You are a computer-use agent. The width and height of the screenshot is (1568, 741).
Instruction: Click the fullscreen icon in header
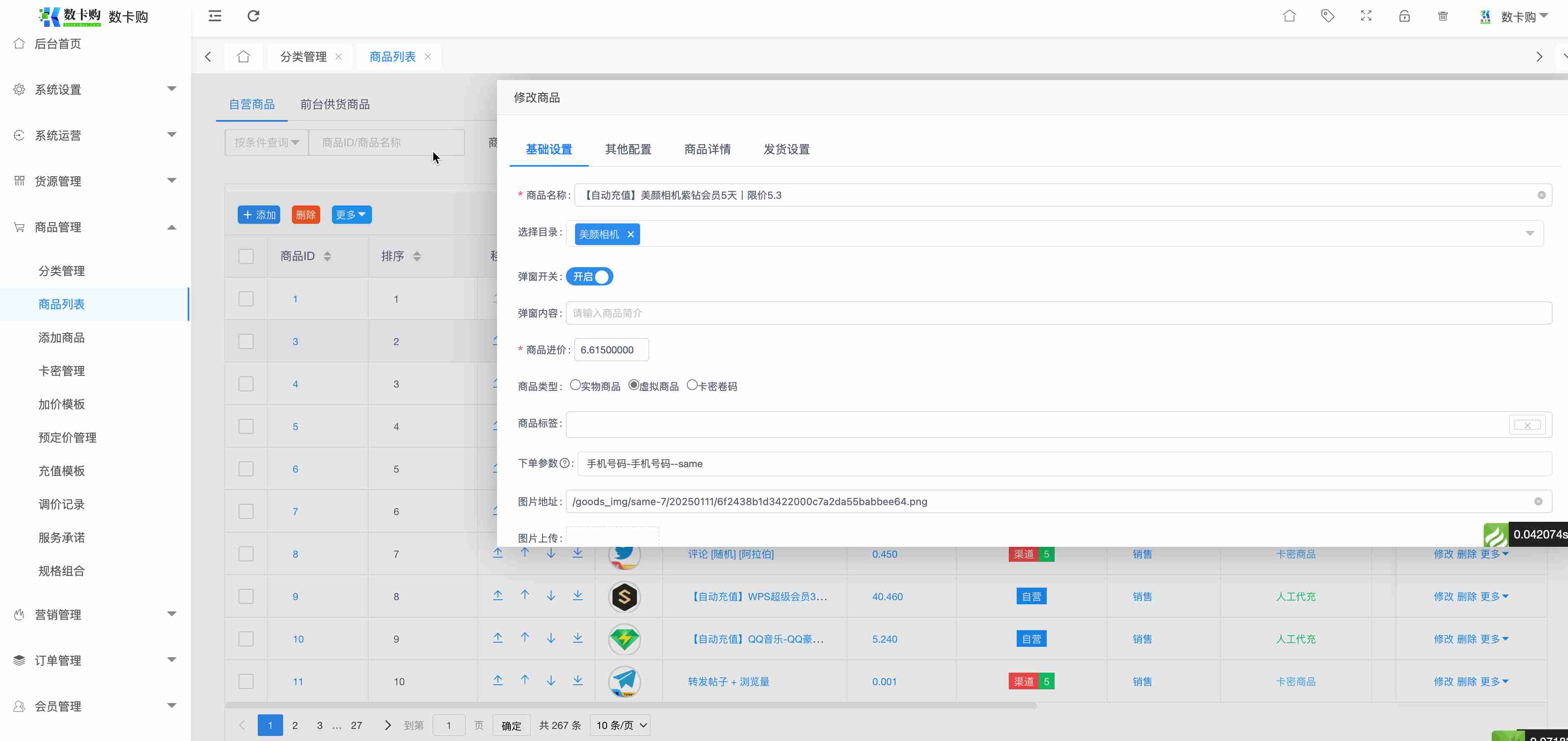pyautogui.click(x=1366, y=16)
